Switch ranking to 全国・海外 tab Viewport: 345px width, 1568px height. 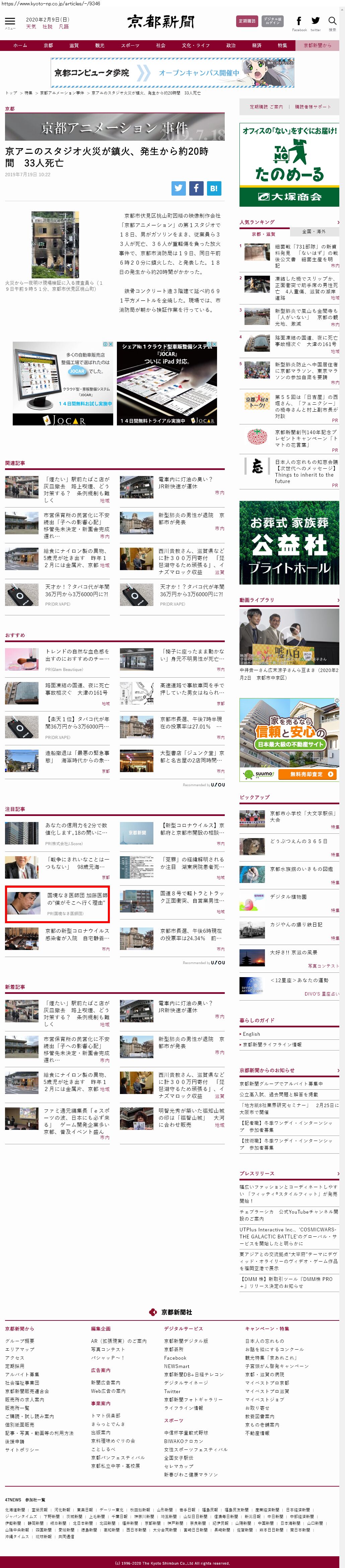tap(314, 231)
